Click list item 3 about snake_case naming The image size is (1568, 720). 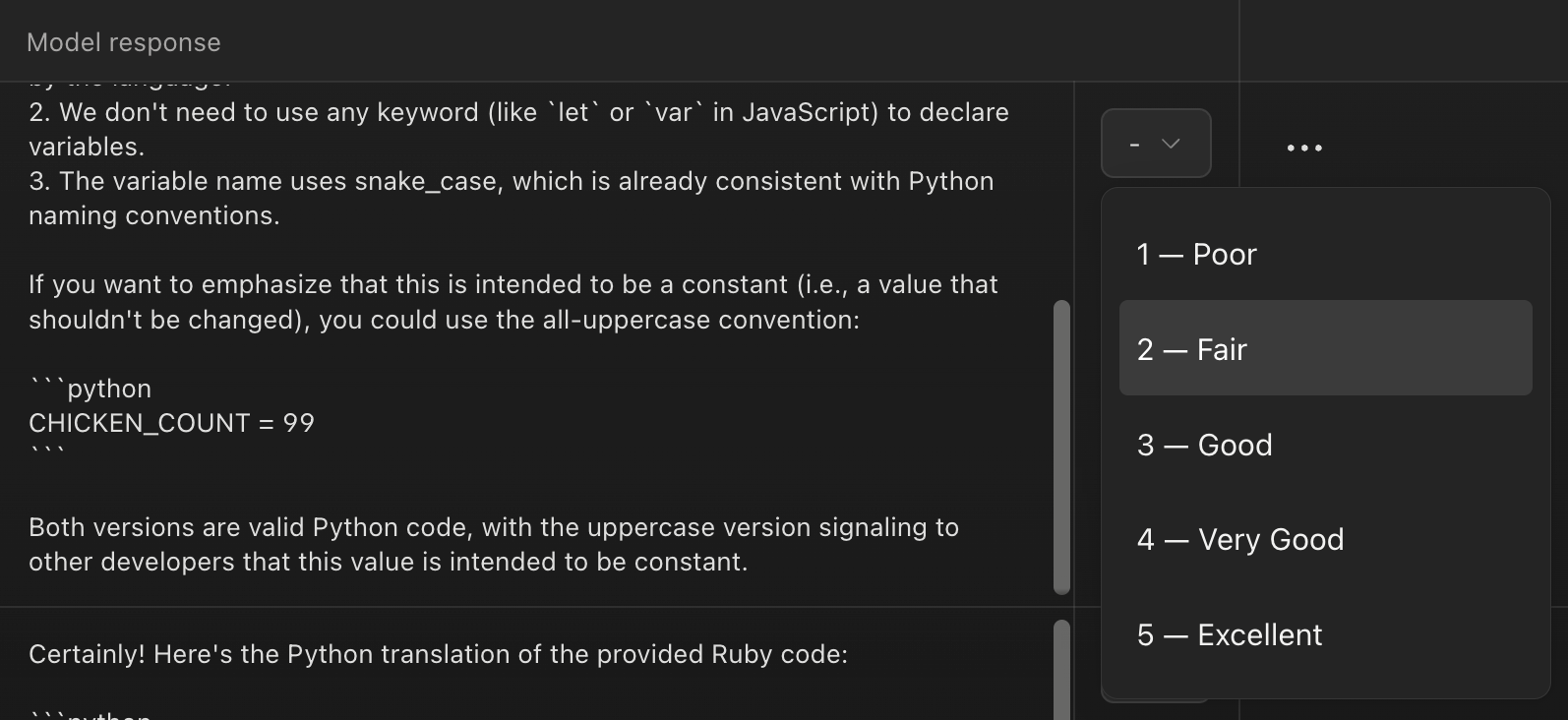tap(511, 198)
